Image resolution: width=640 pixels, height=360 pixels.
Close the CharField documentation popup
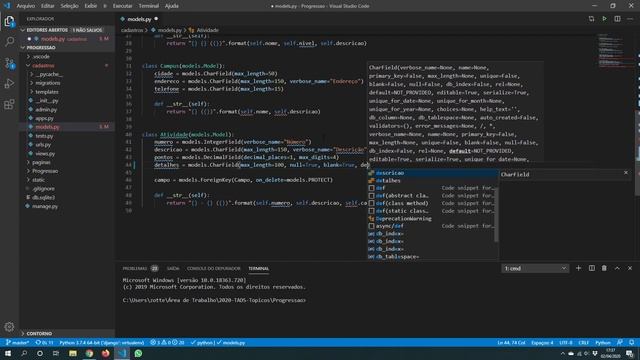(x=626, y=173)
